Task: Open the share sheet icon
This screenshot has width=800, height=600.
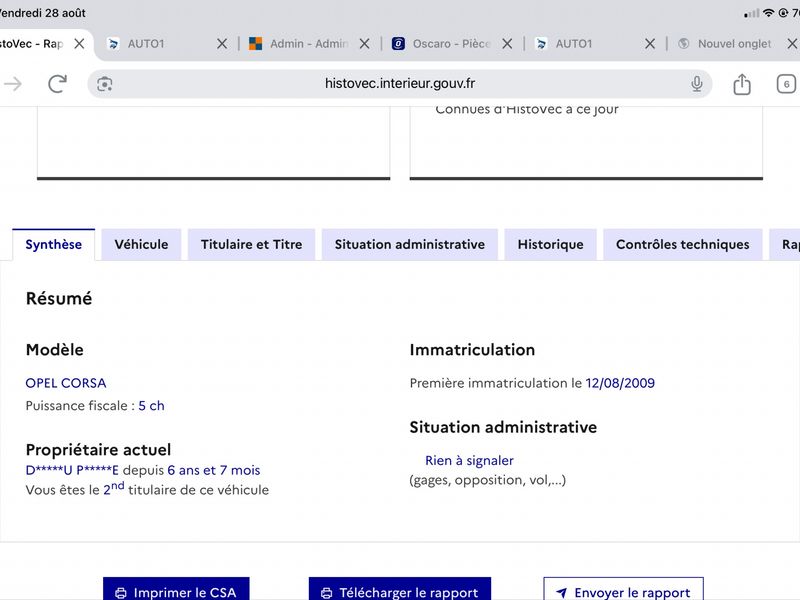Action: click(x=742, y=84)
